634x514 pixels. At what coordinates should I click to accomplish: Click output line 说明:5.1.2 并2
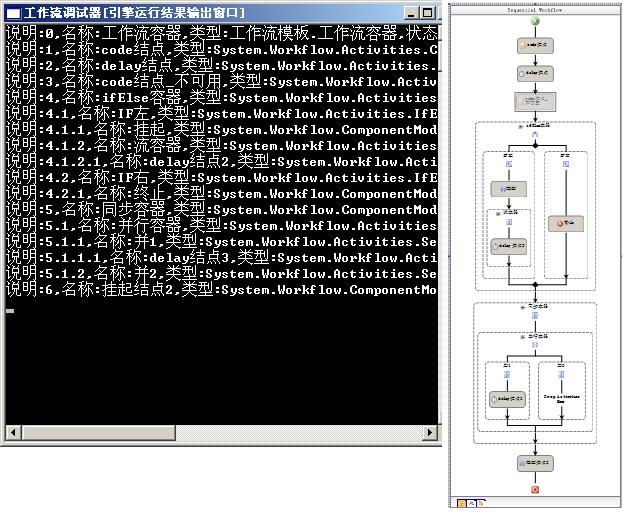(222, 274)
